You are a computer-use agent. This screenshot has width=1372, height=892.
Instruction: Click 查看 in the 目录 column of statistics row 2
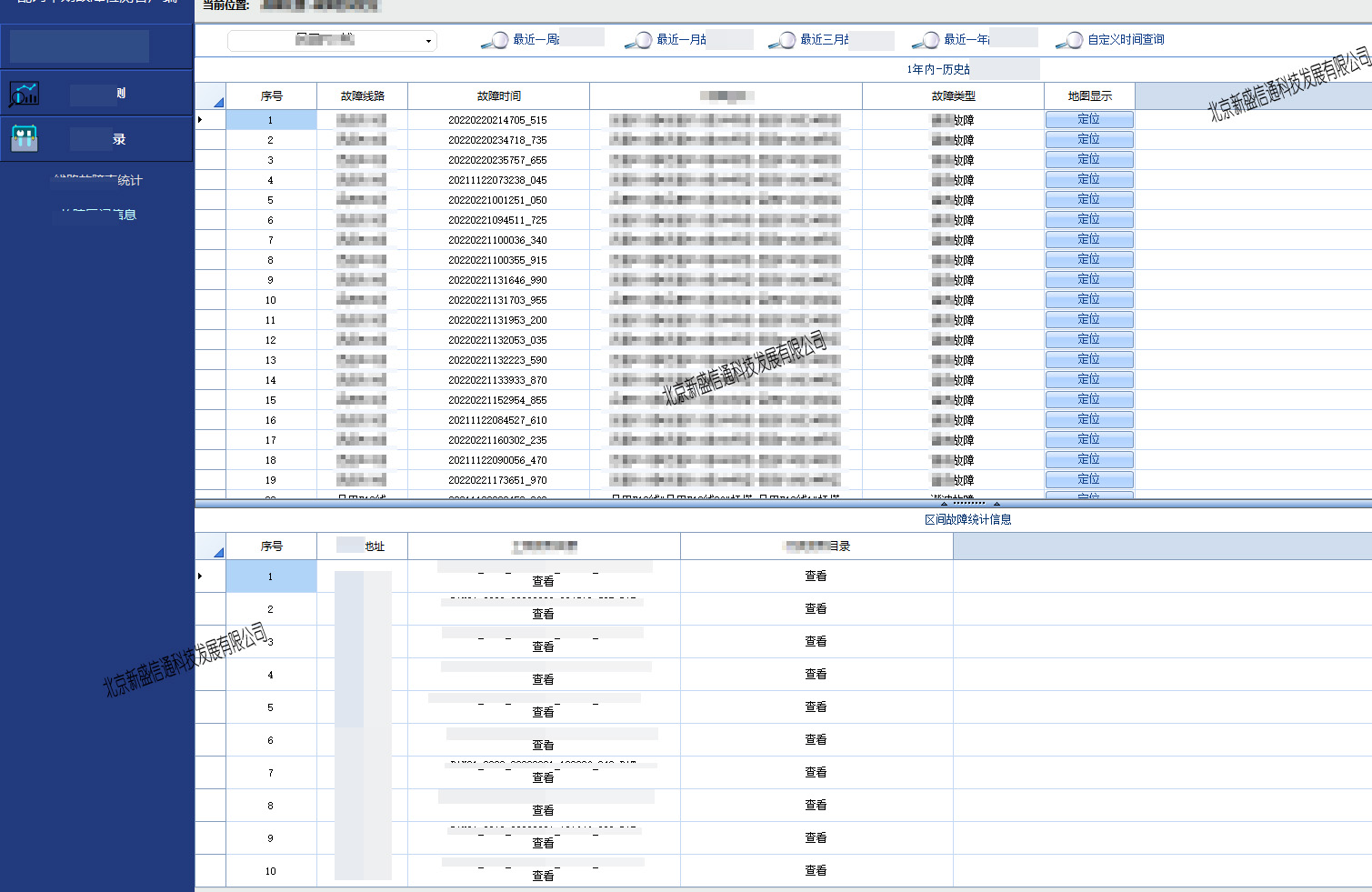(816, 608)
